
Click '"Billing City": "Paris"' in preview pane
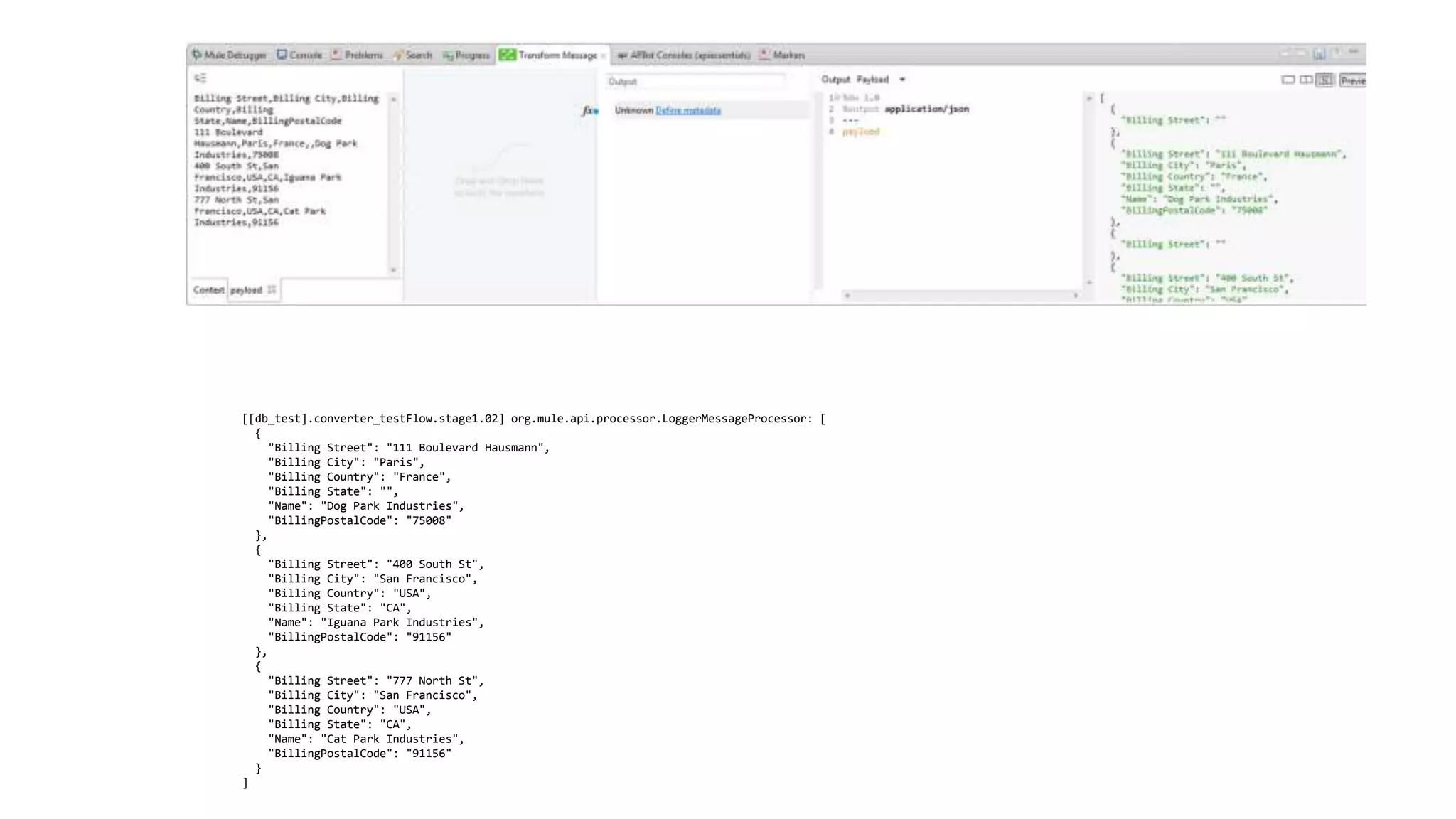(1183, 165)
